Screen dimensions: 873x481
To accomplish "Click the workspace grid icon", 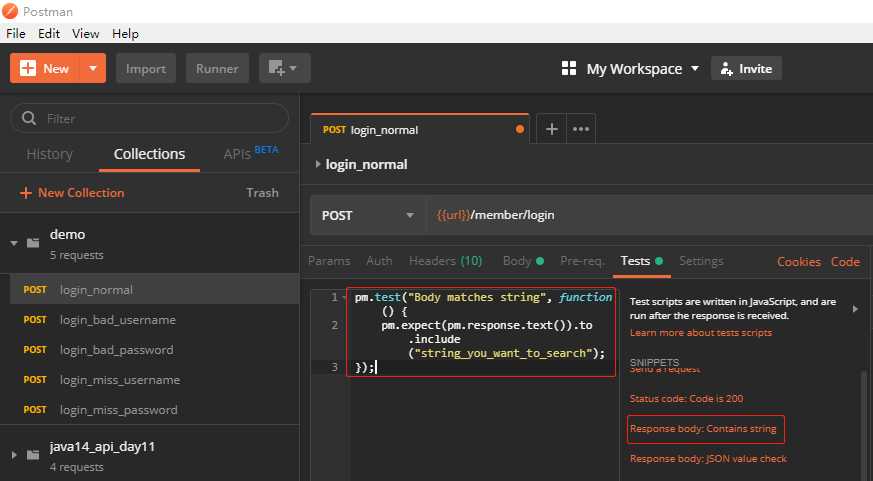I will 569,68.
